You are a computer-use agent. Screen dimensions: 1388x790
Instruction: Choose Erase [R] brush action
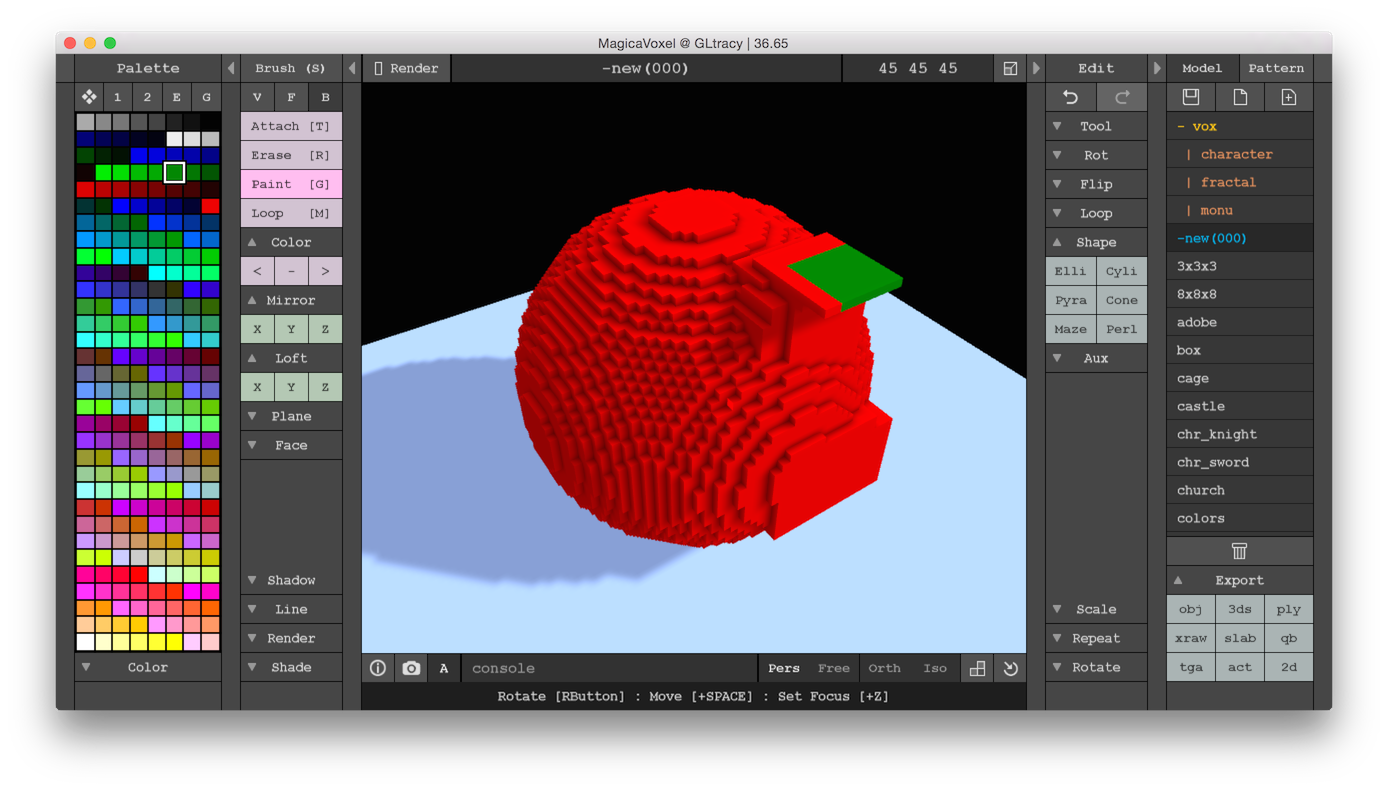[x=291, y=155]
